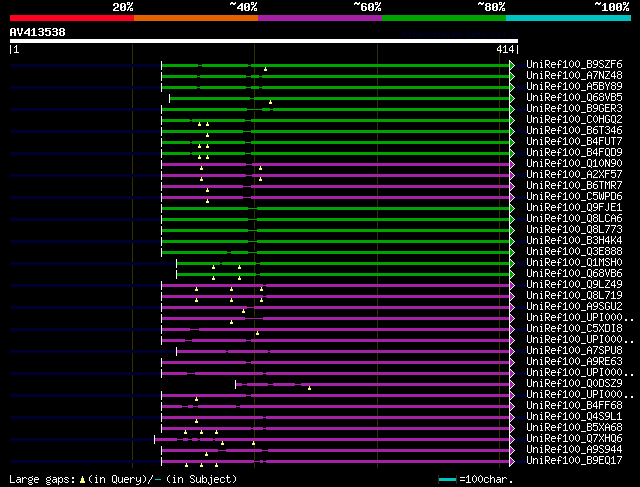Select the UniRef100_Q8LCA6 label
Screen dimensions: 640x487
click(574, 219)
